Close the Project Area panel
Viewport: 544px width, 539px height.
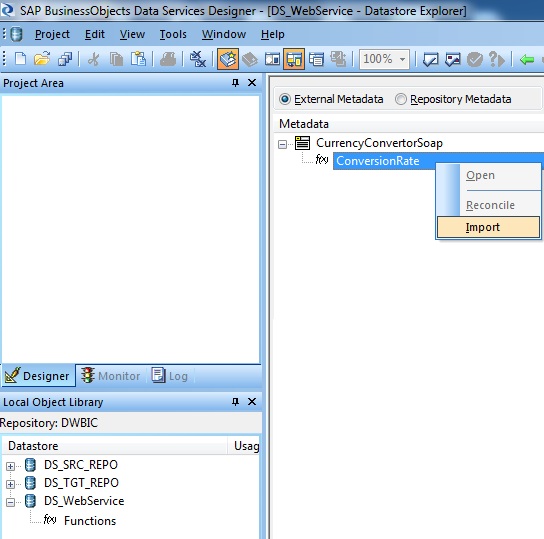[x=252, y=83]
